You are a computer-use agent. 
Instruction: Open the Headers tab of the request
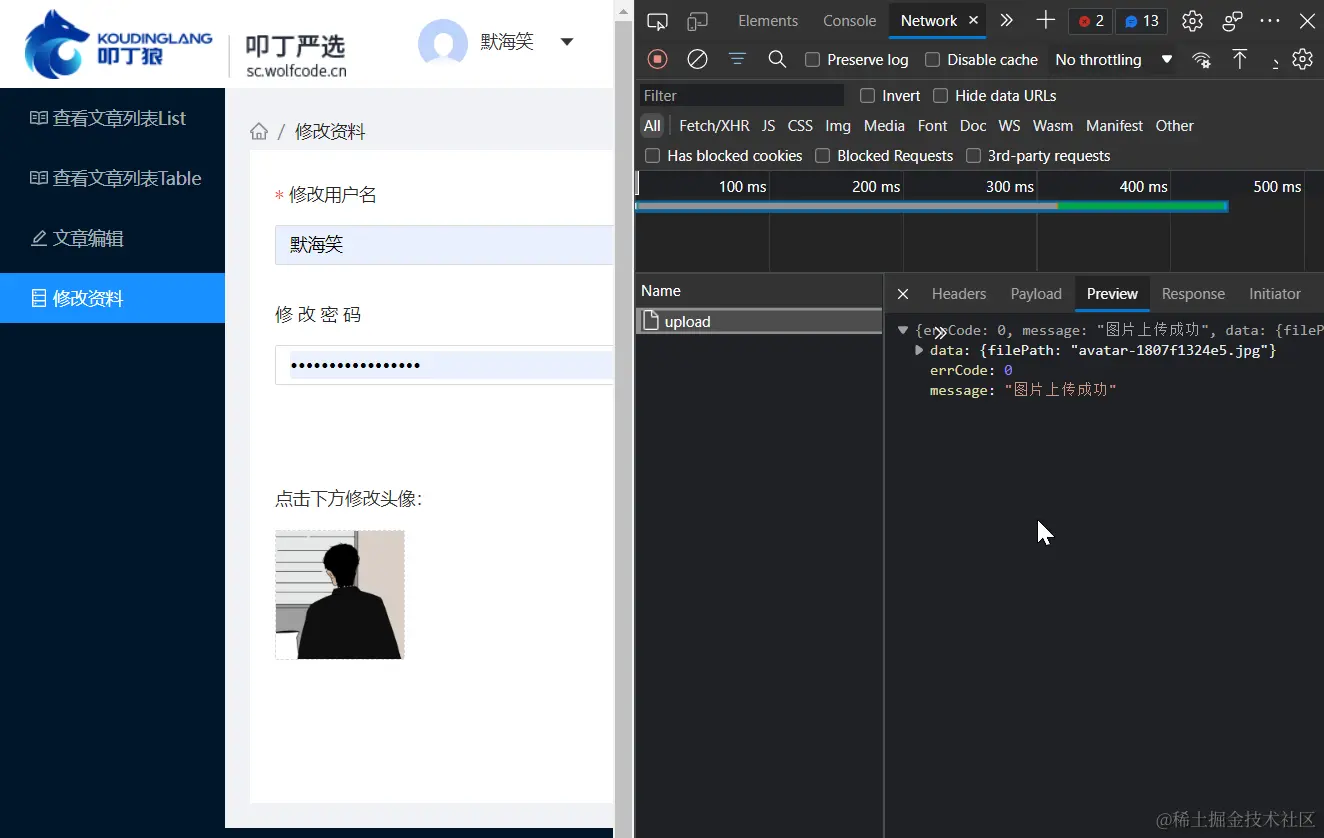(x=959, y=294)
